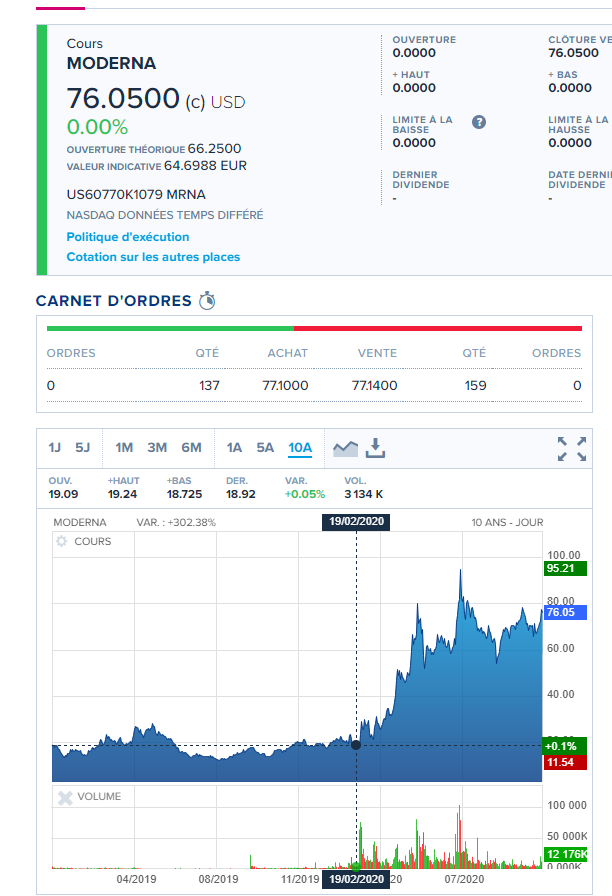Open the COURS settings gear in the chart
The height and width of the screenshot is (896, 612).
coord(62,541)
